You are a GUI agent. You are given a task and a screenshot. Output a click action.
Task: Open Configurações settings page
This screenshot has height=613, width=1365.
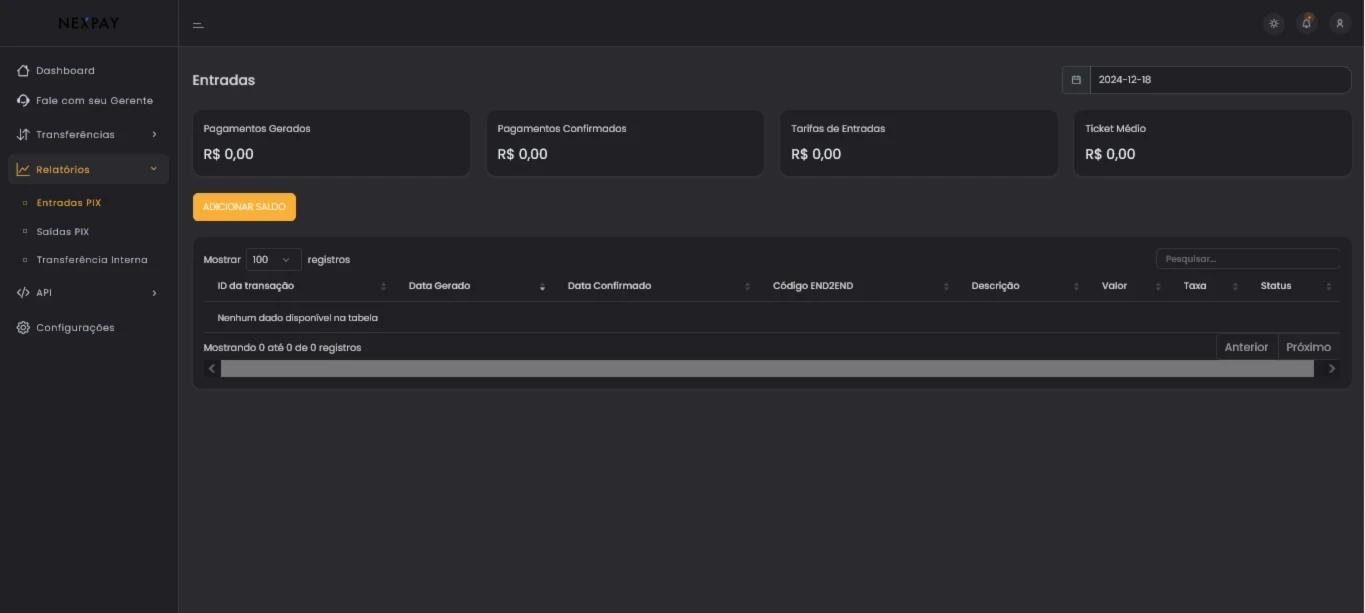point(75,328)
